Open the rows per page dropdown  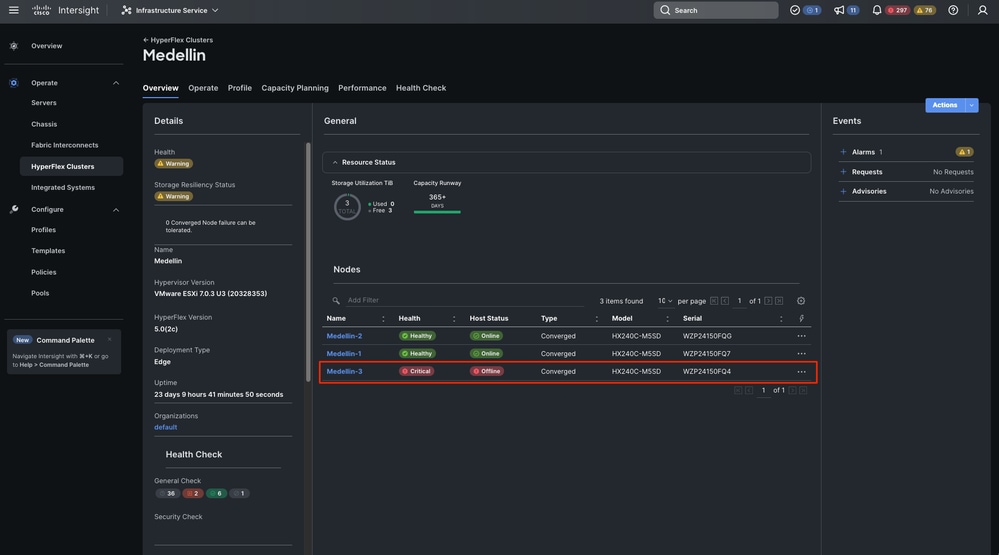point(665,301)
